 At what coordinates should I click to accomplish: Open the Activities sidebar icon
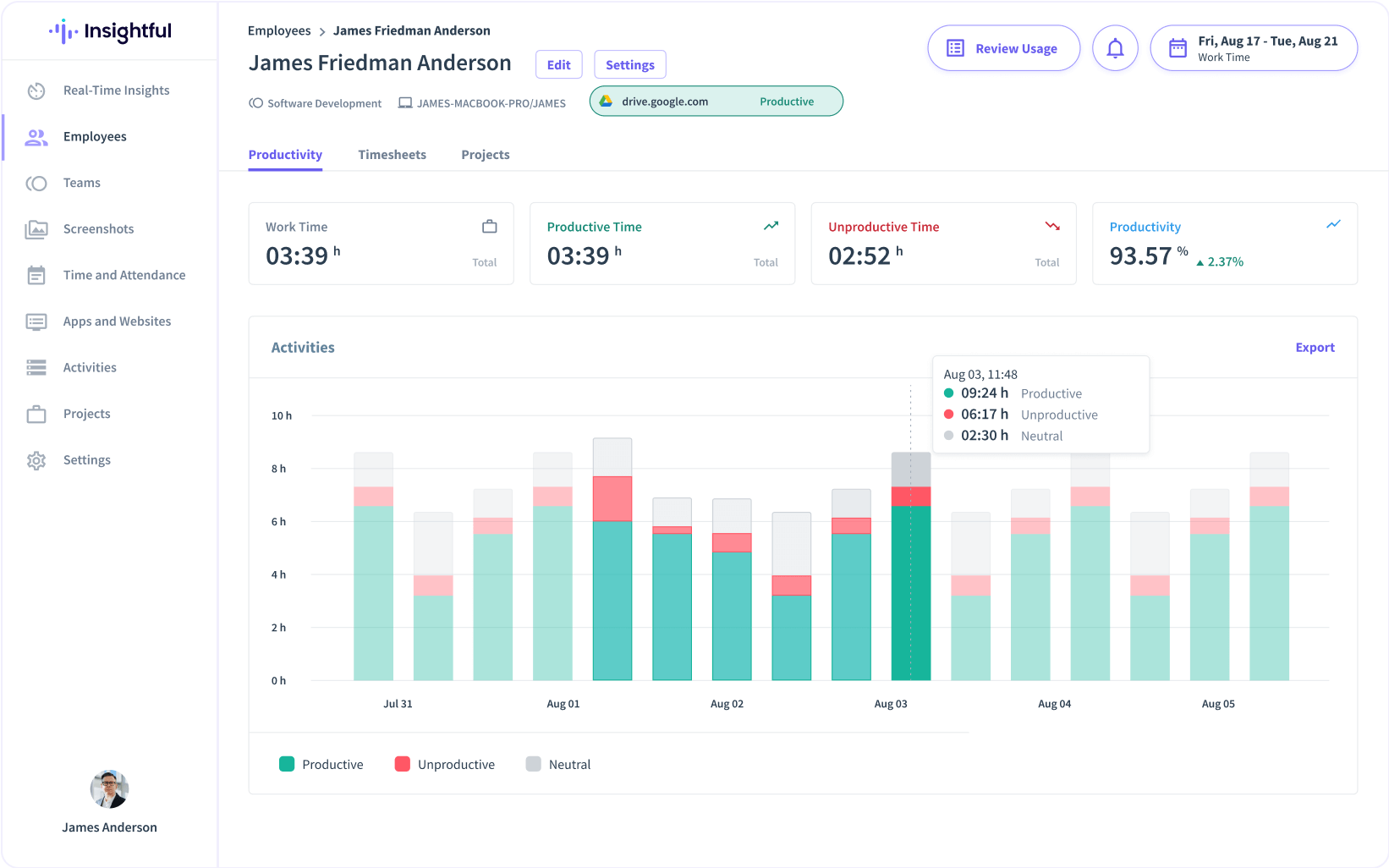point(37,367)
